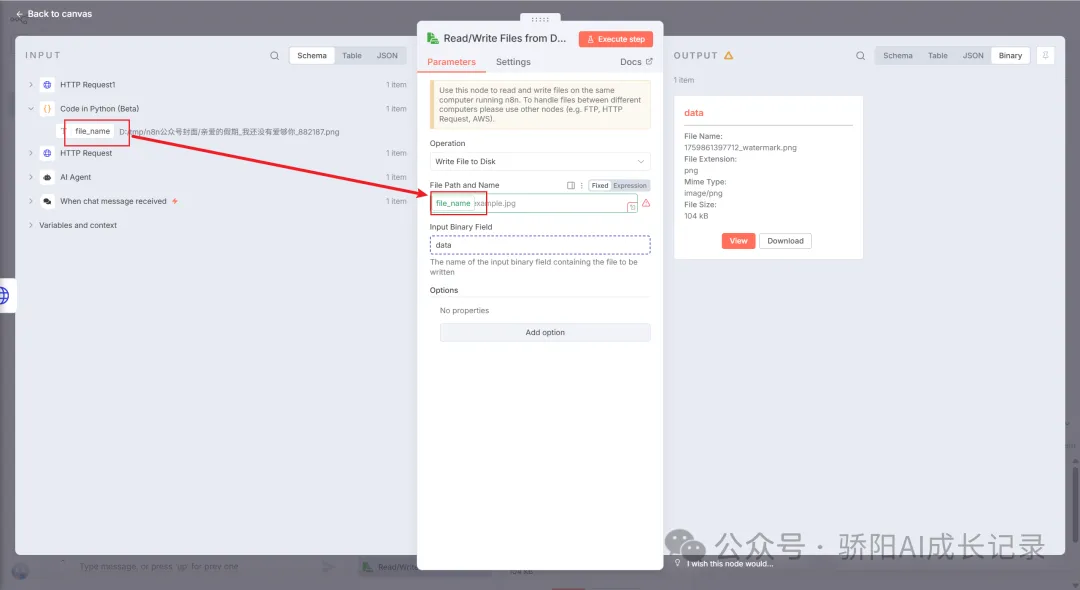Click the vertical scrollbar at right edge

[x=1074, y=504]
